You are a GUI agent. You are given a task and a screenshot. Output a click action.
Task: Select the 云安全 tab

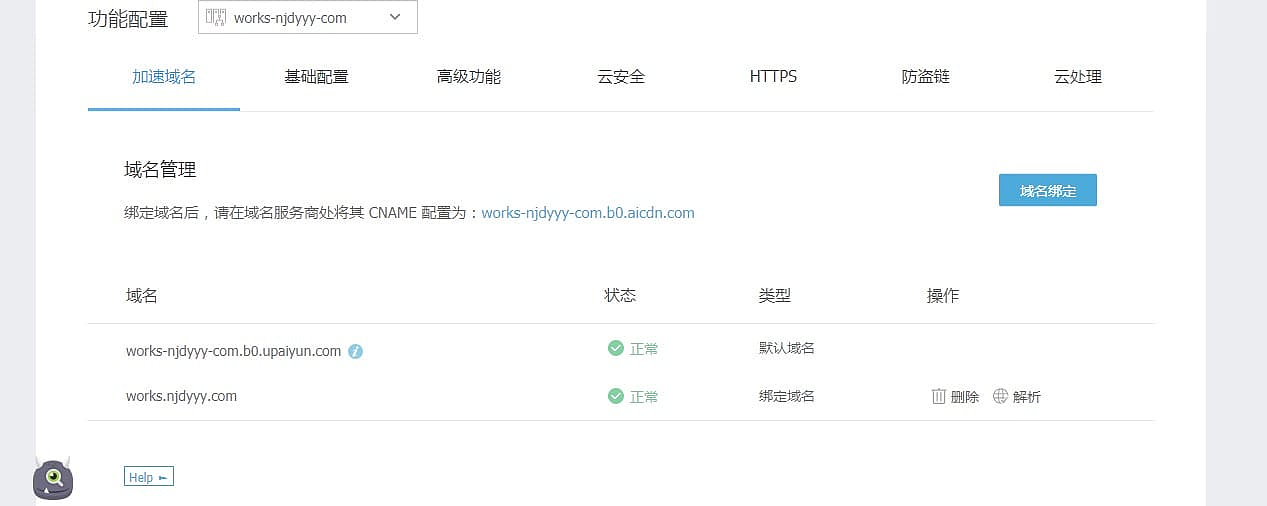621,77
